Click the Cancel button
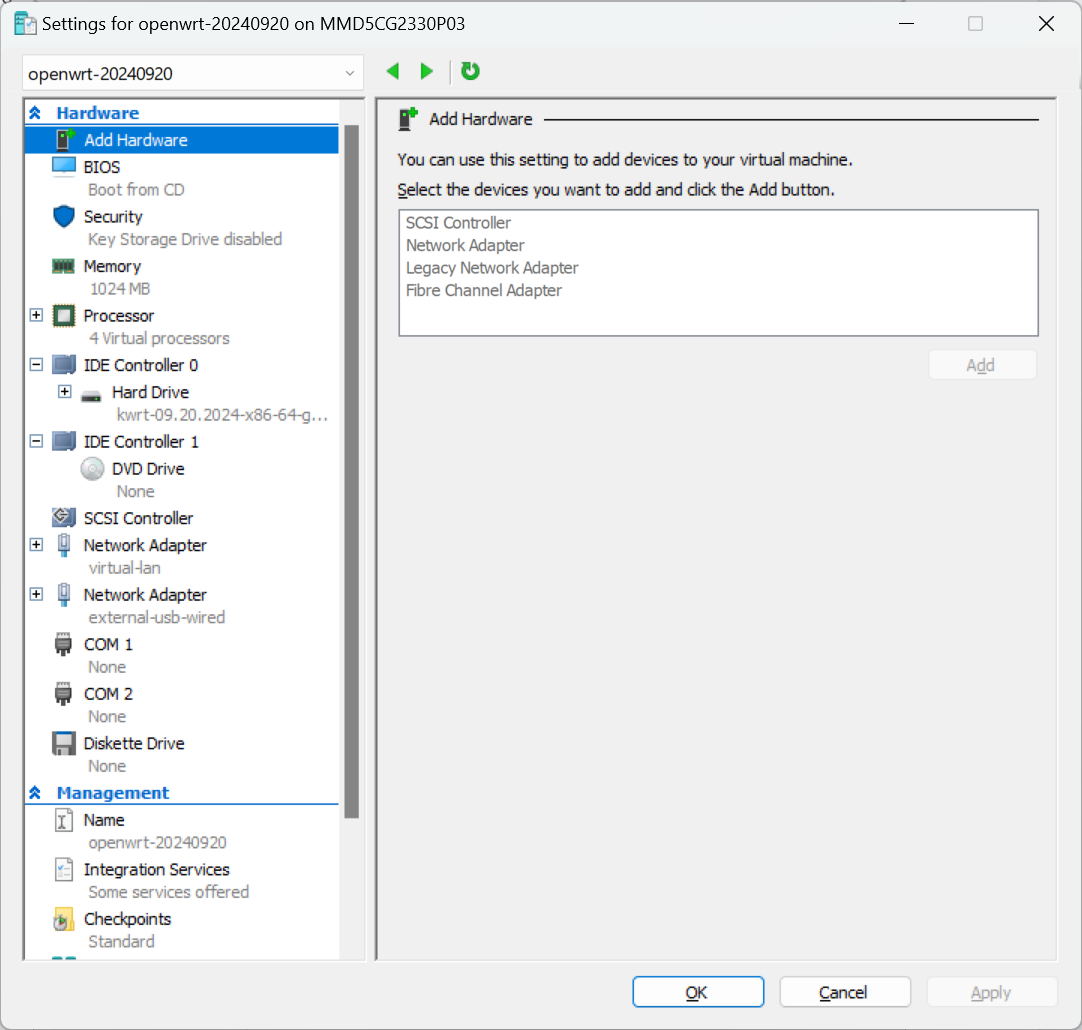1082x1030 pixels. pyautogui.click(x=844, y=992)
